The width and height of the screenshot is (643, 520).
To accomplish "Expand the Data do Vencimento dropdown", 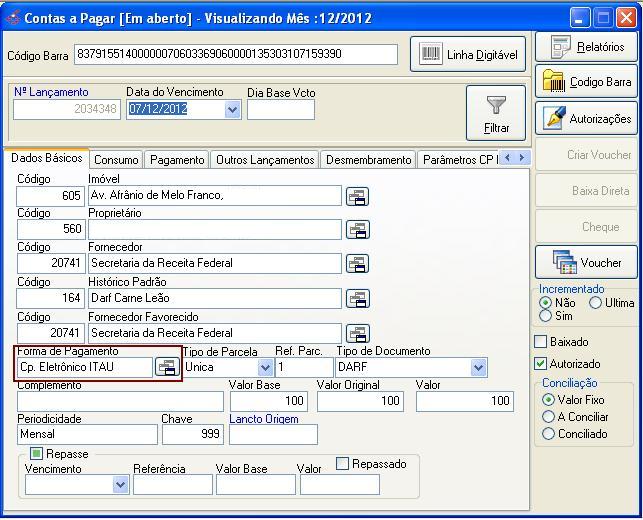I will point(233,110).
